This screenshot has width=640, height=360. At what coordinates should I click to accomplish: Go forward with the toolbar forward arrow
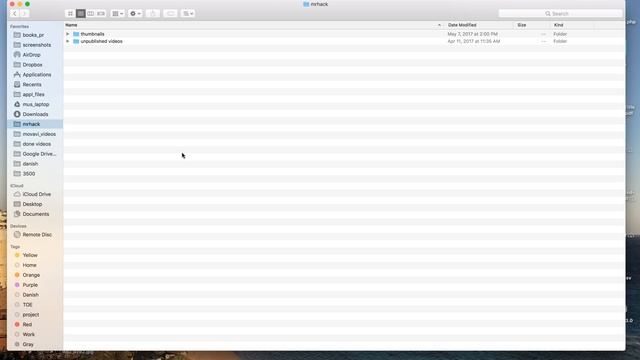24,13
